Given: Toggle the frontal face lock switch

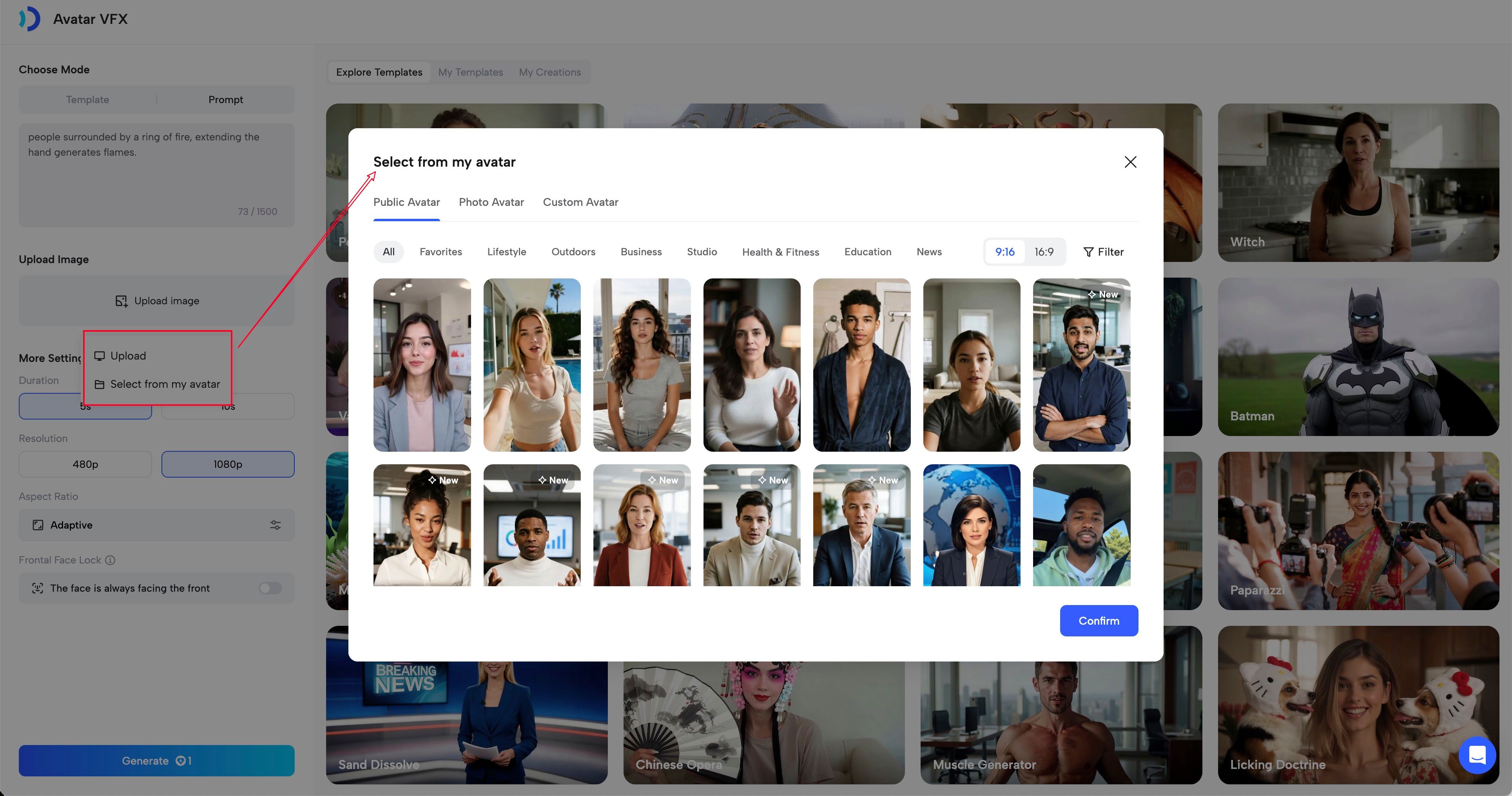Looking at the screenshot, I should 270,588.
